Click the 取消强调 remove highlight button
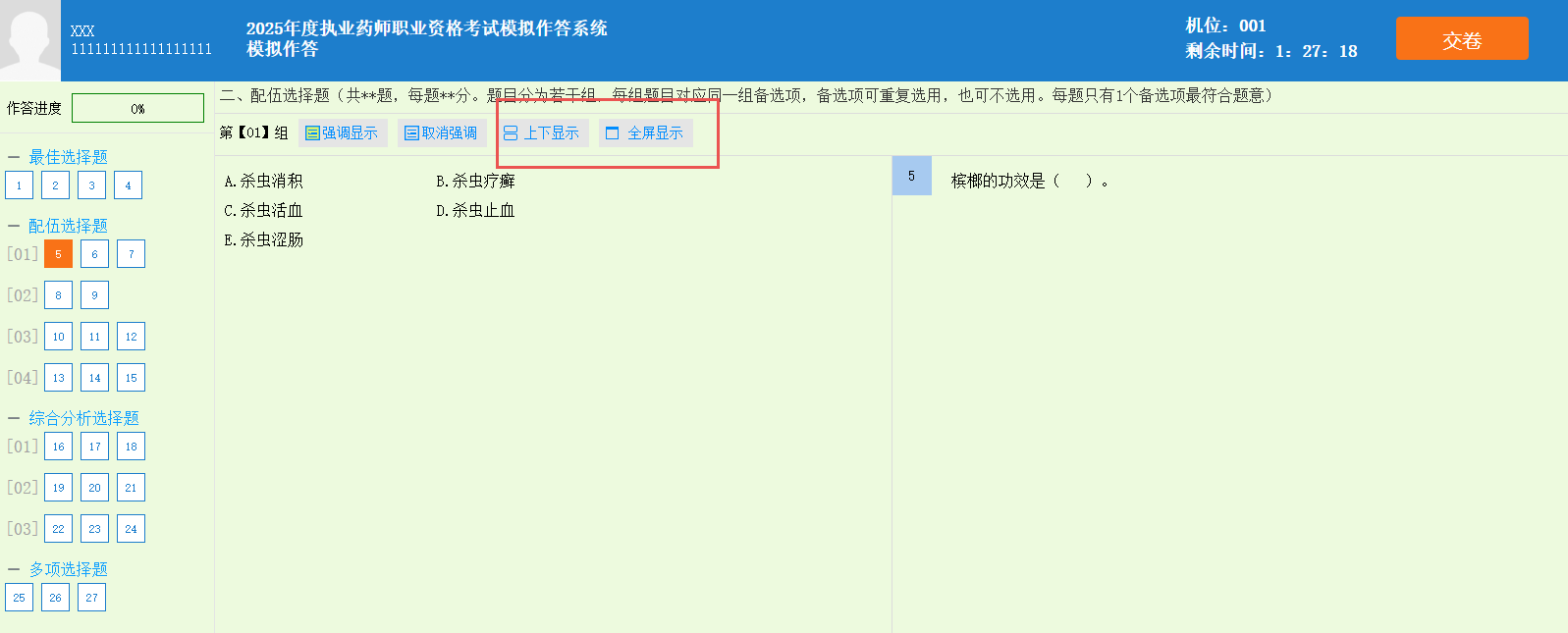 pyautogui.click(x=441, y=133)
